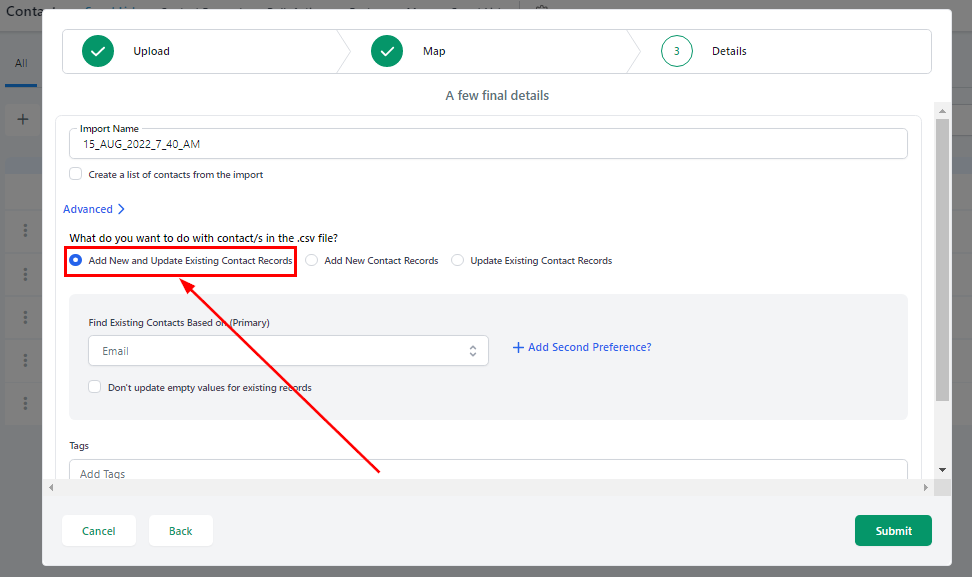Click horizontal scrollbar right arrow
This screenshot has width=972, height=577.
click(x=926, y=488)
